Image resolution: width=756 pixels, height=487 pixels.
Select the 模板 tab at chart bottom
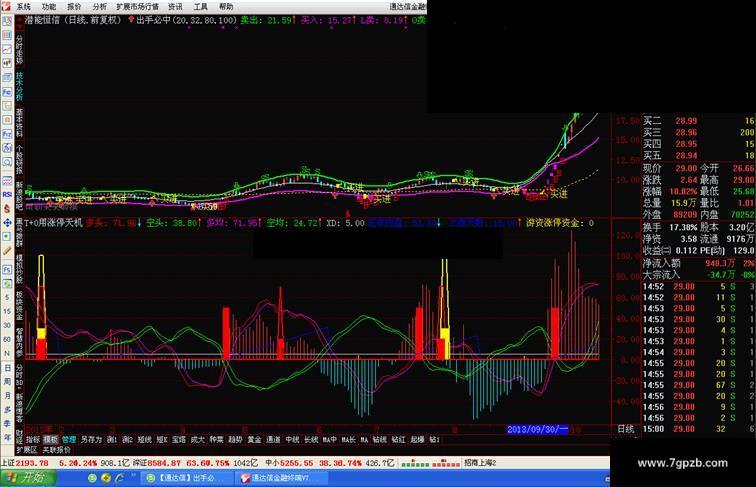[51, 440]
